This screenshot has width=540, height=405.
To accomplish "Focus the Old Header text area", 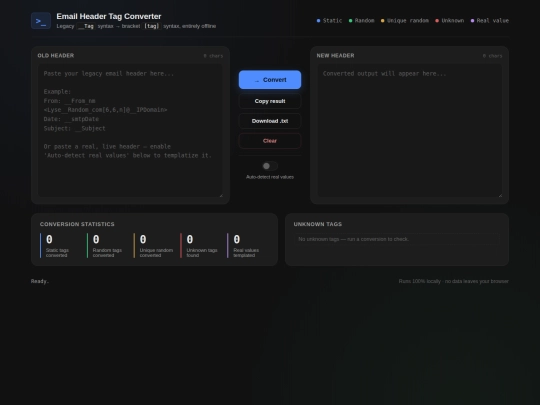I will [130, 131].
